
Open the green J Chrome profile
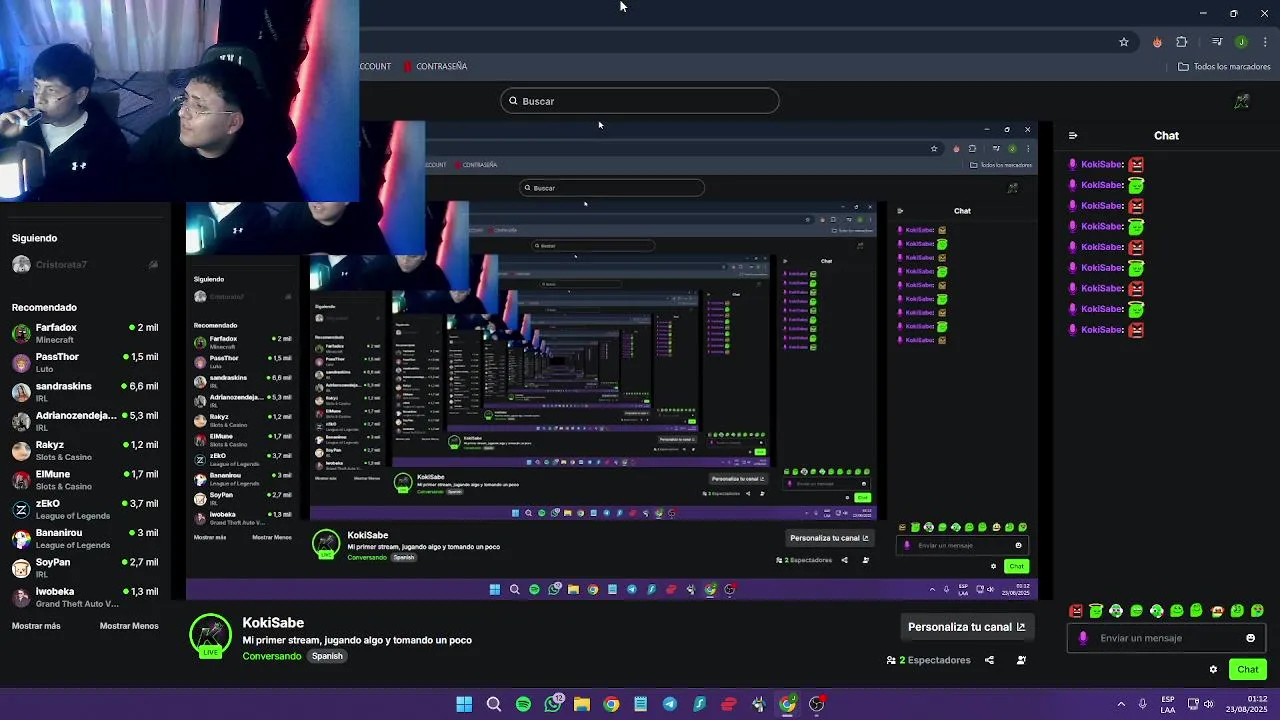[1241, 42]
